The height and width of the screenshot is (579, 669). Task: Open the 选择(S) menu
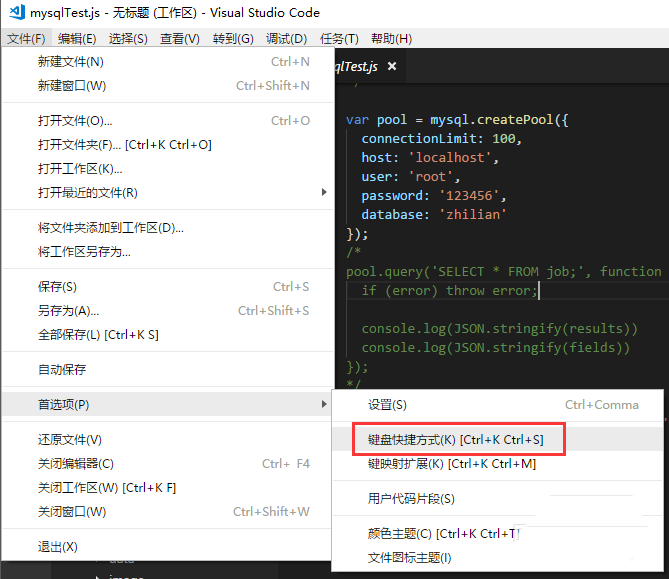pos(128,39)
